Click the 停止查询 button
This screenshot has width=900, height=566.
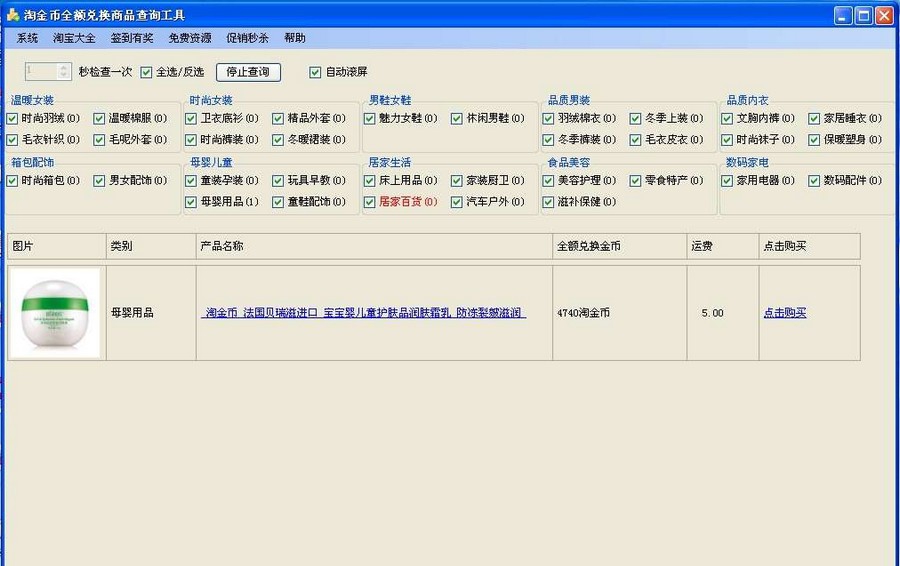(x=248, y=72)
